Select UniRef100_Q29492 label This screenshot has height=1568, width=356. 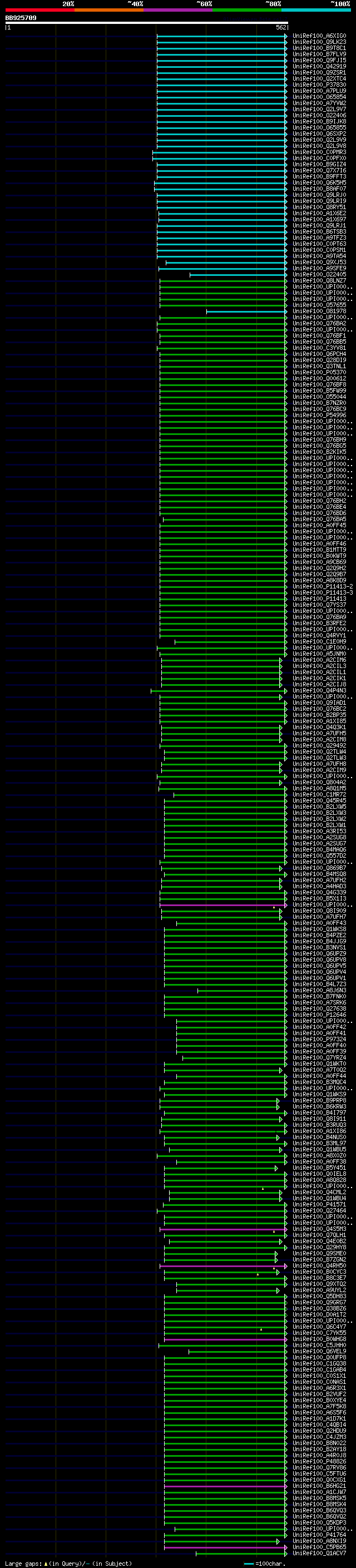(x=319, y=746)
